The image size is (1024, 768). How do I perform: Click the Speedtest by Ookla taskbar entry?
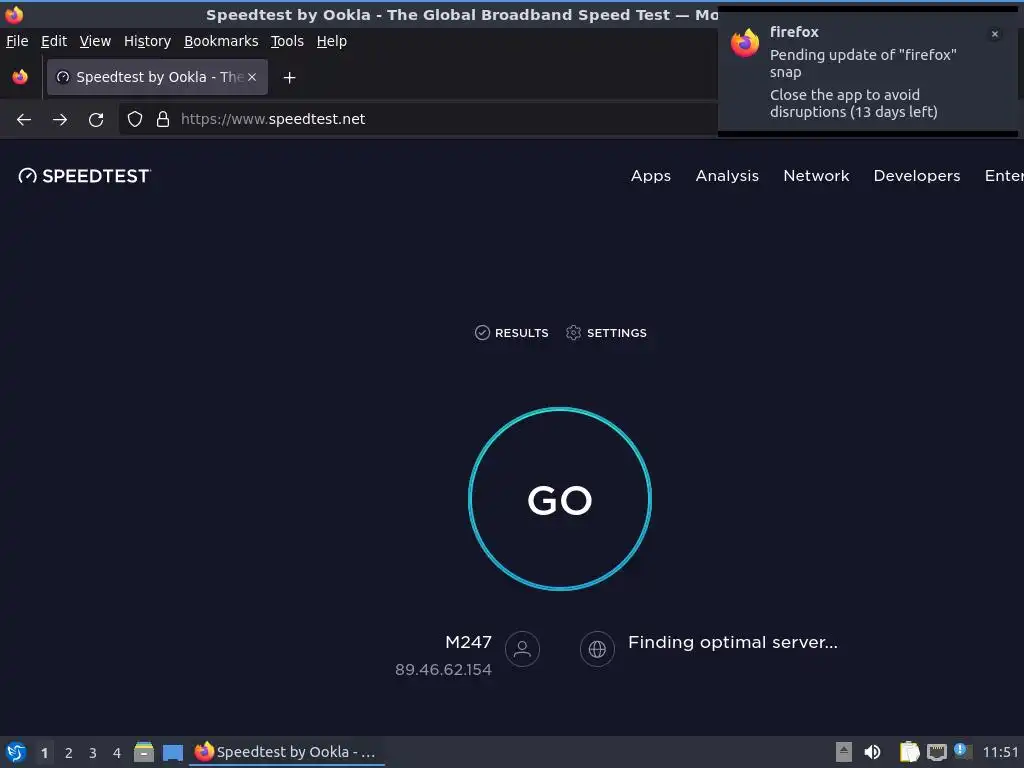(x=287, y=752)
